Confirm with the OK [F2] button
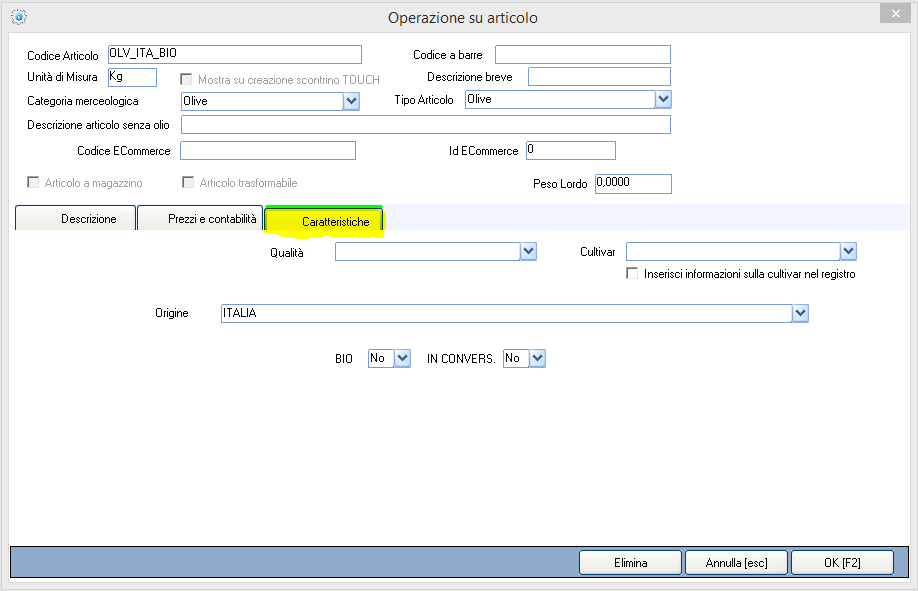 pos(842,563)
